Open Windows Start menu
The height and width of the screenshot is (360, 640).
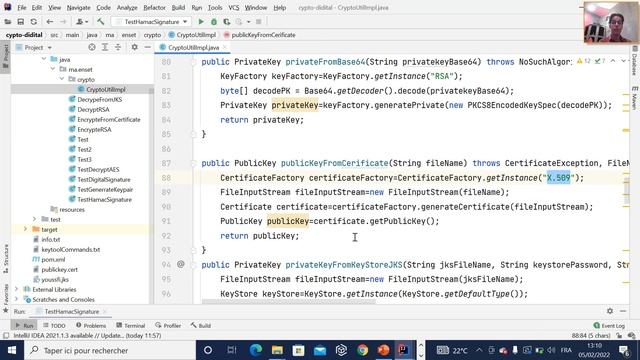coord(11,350)
